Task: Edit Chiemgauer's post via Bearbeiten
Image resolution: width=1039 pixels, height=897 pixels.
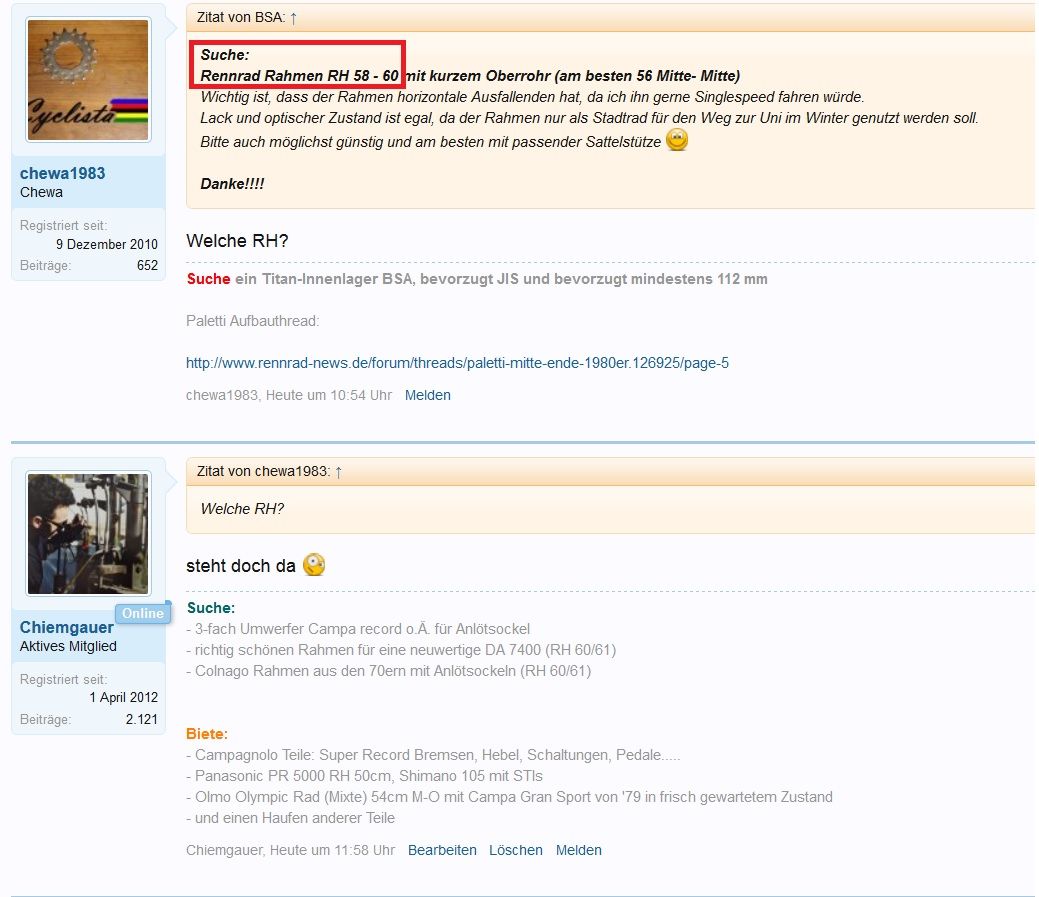Action: pos(442,850)
